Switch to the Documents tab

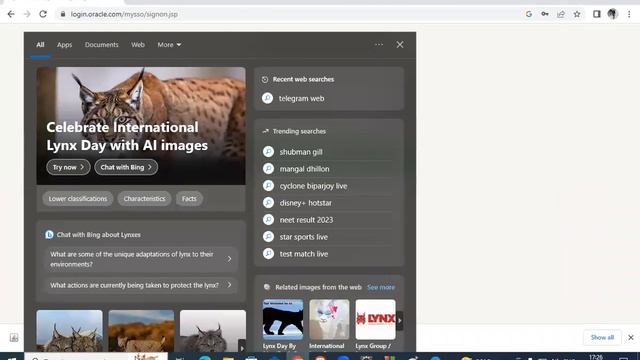(x=102, y=45)
